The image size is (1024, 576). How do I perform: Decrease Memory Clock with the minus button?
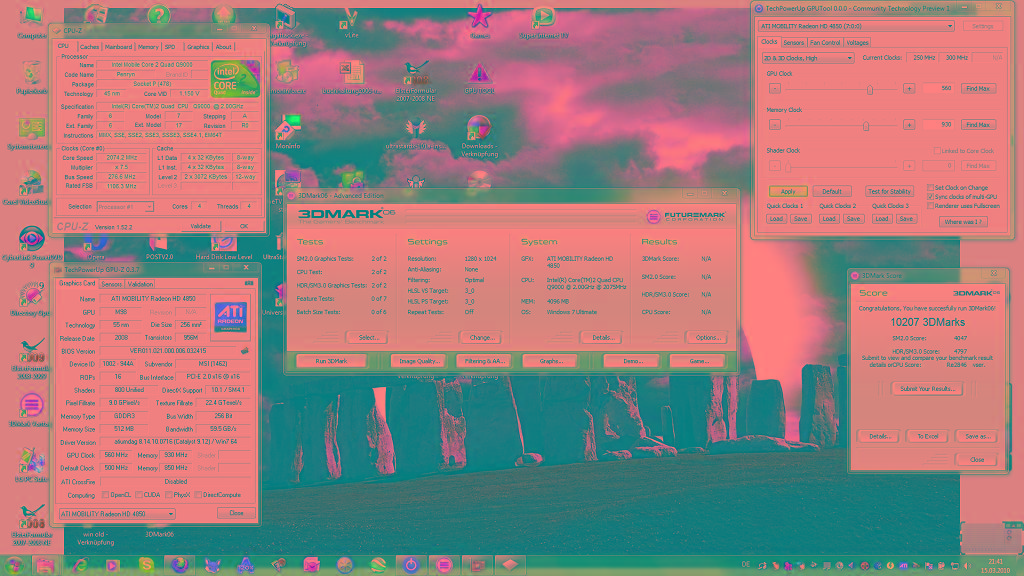pyautogui.click(x=775, y=124)
